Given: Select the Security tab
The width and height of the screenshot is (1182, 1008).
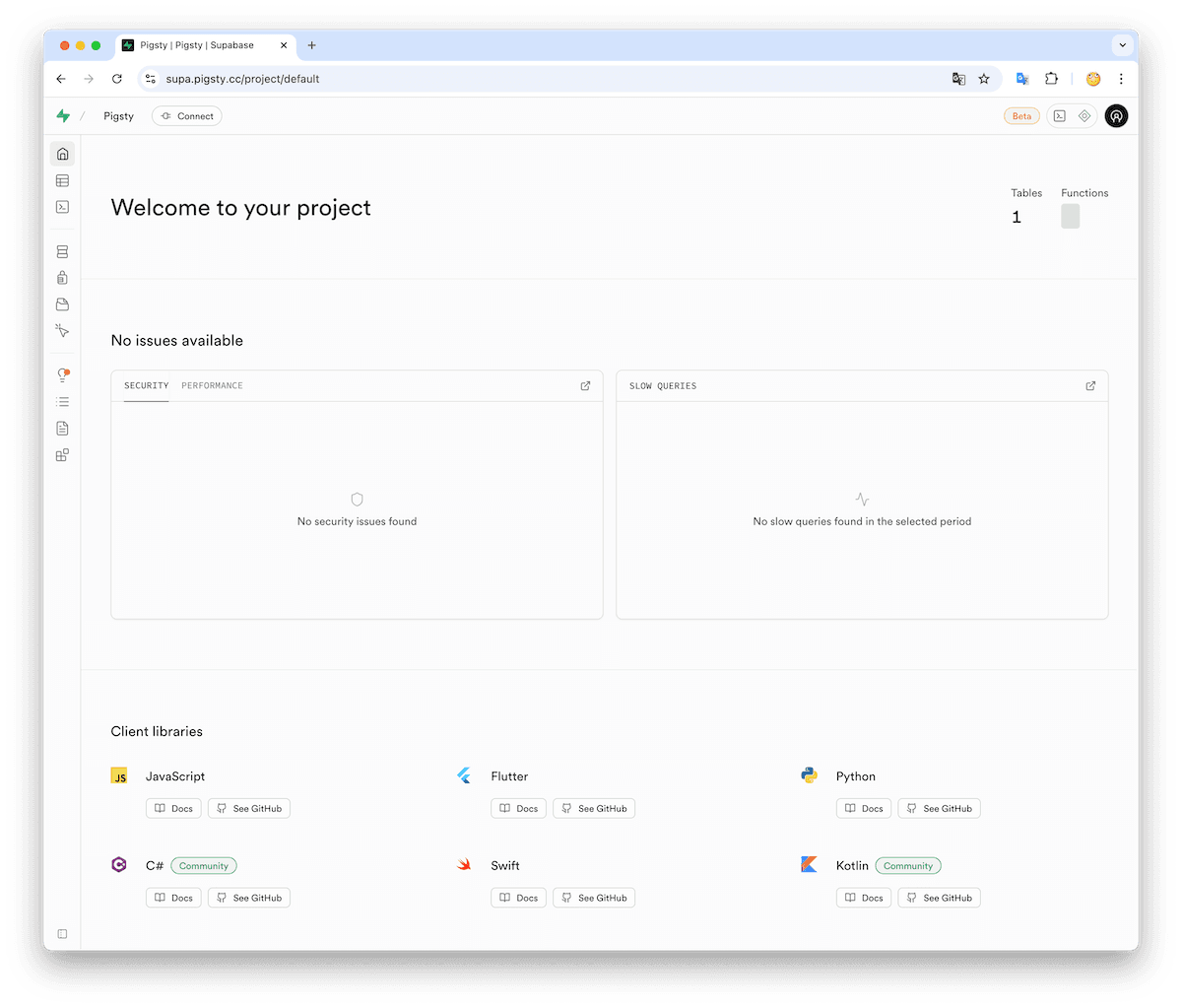Looking at the screenshot, I should 146,385.
